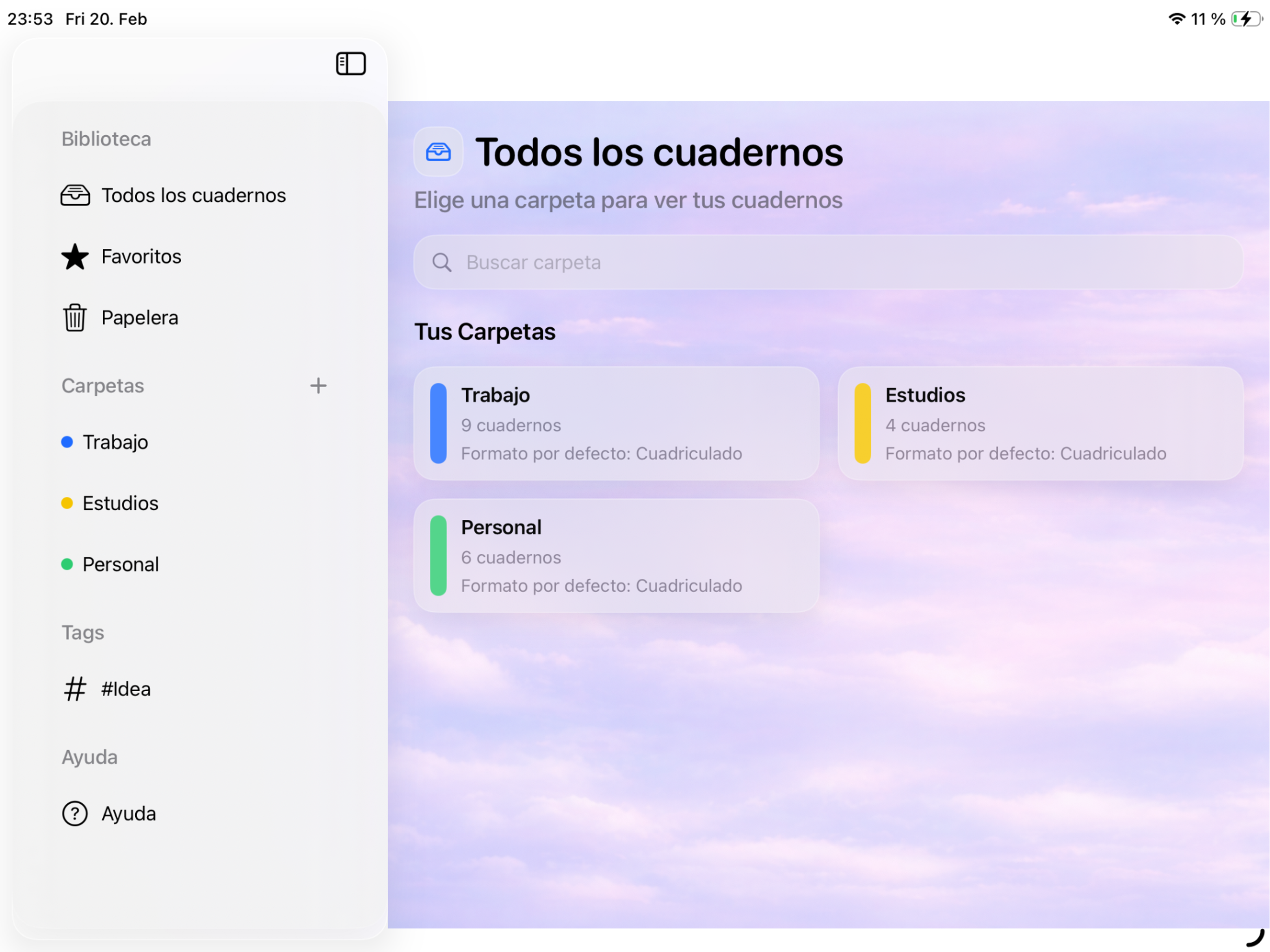Screen dimensions: 1270x952
Task: Click the Todos los cuadernos page title
Action: pyautogui.click(x=659, y=153)
